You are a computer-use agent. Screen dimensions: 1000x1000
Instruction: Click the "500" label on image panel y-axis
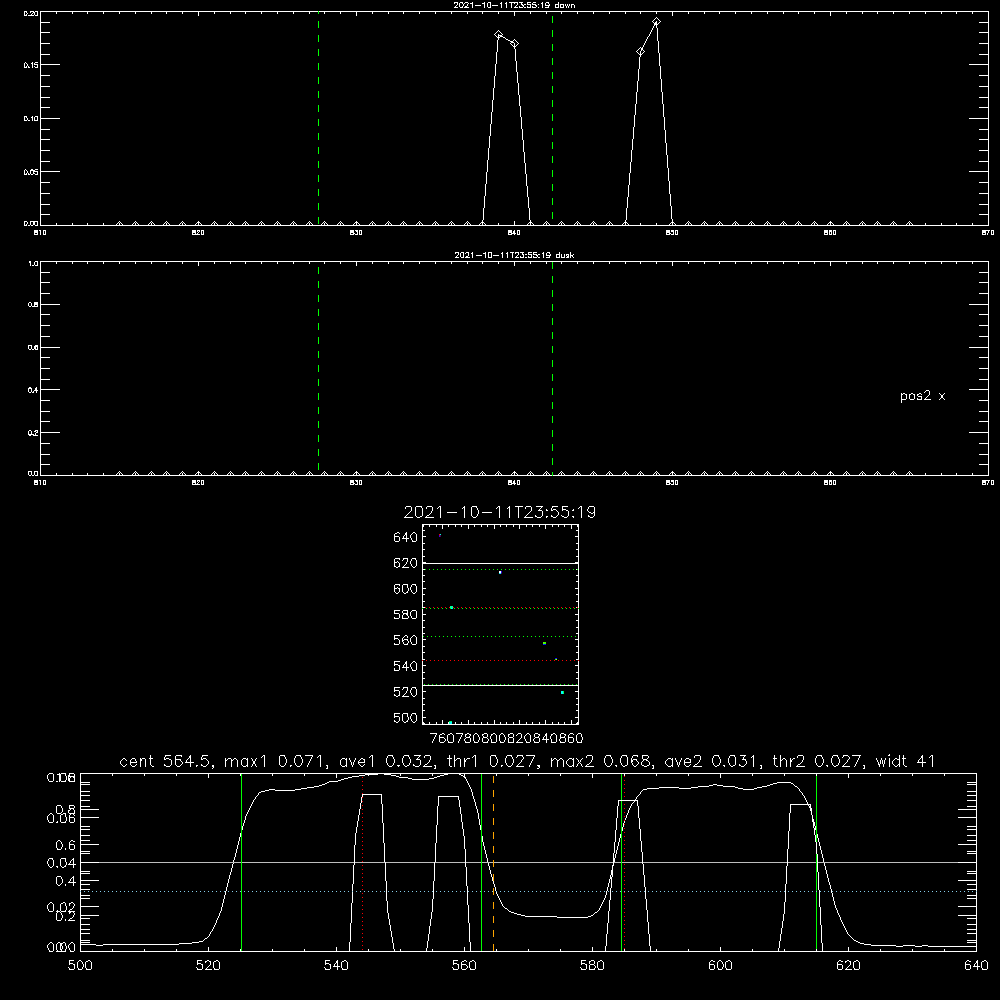click(x=406, y=718)
